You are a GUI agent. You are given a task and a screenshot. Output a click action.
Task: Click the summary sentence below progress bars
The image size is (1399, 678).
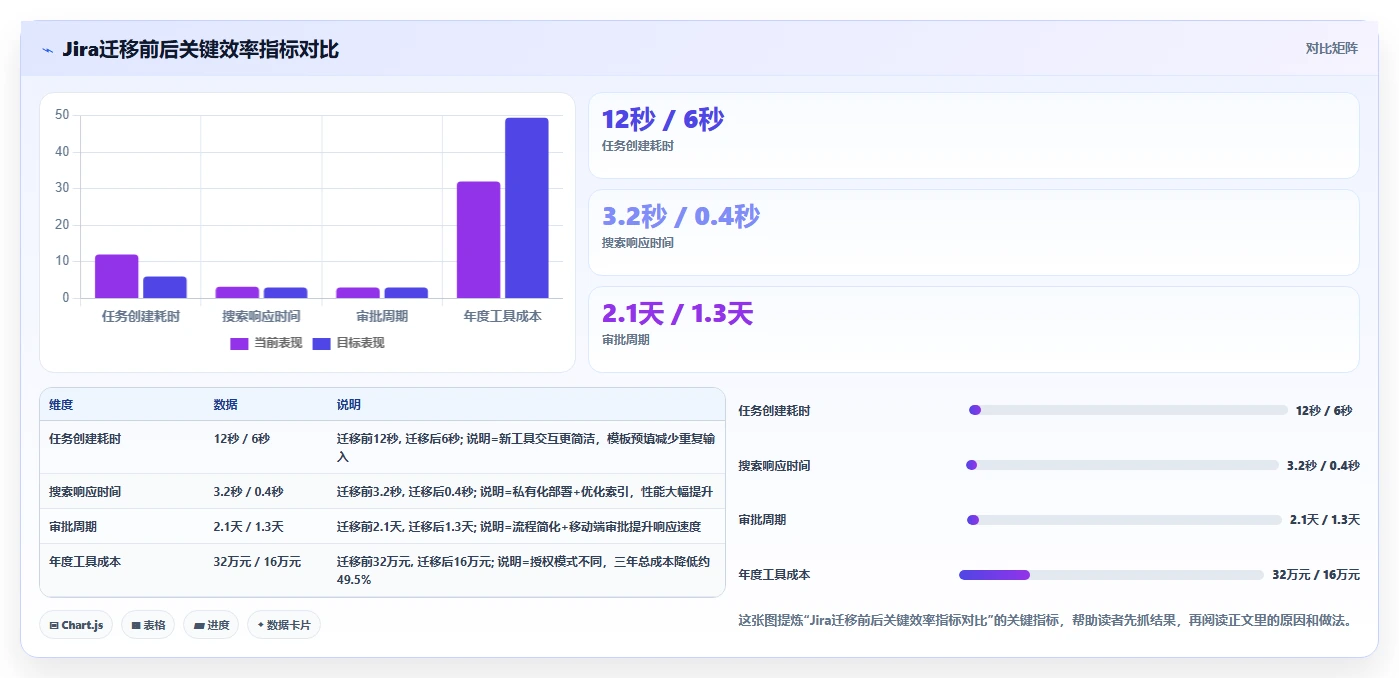coord(1045,620)
